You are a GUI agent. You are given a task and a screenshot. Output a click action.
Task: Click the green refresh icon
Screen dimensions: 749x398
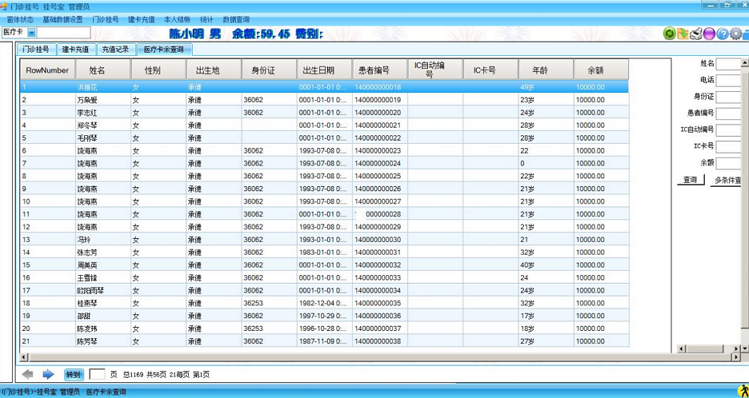(x=669, y=33)
